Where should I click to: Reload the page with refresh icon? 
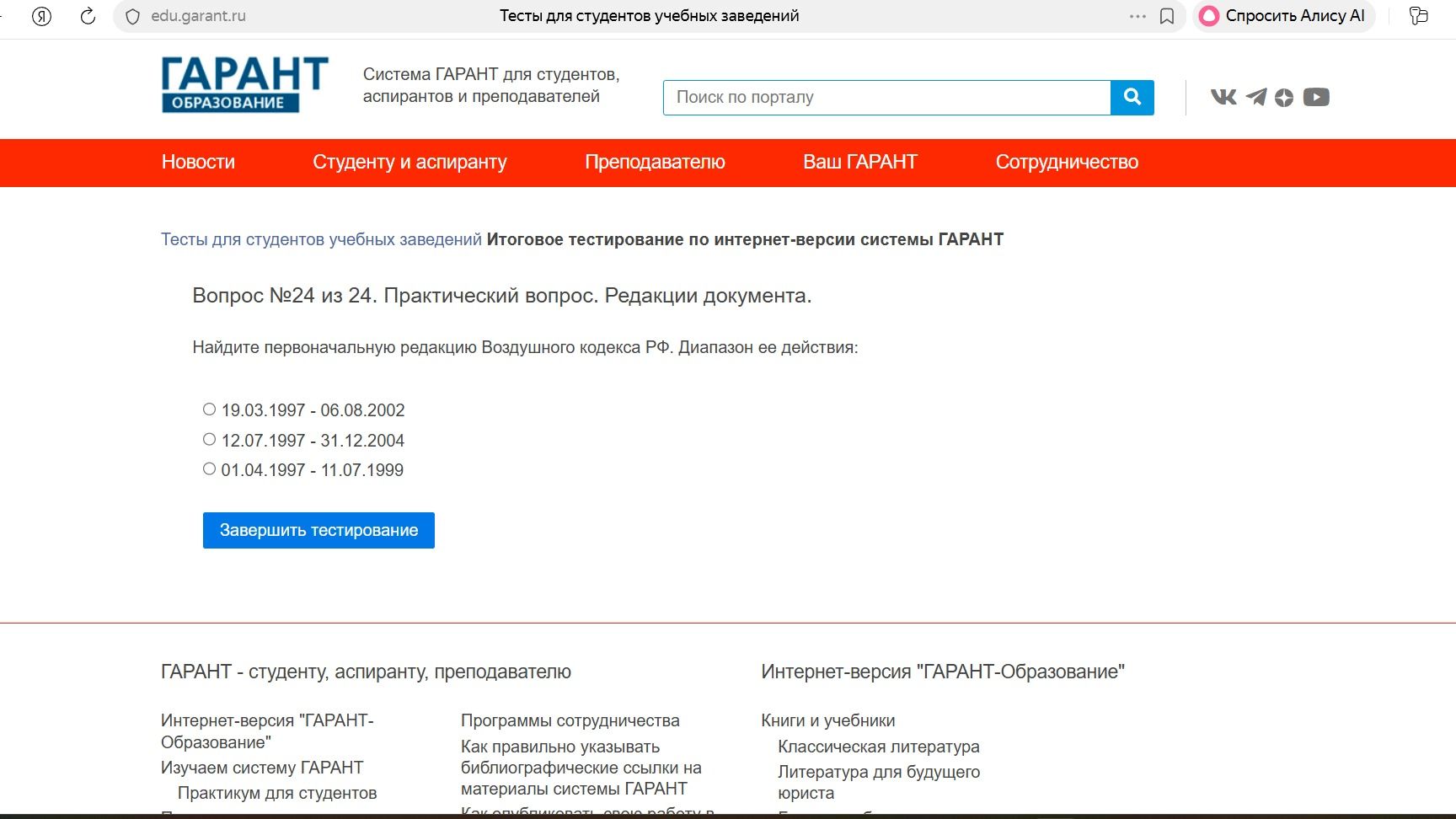(88, 16)
